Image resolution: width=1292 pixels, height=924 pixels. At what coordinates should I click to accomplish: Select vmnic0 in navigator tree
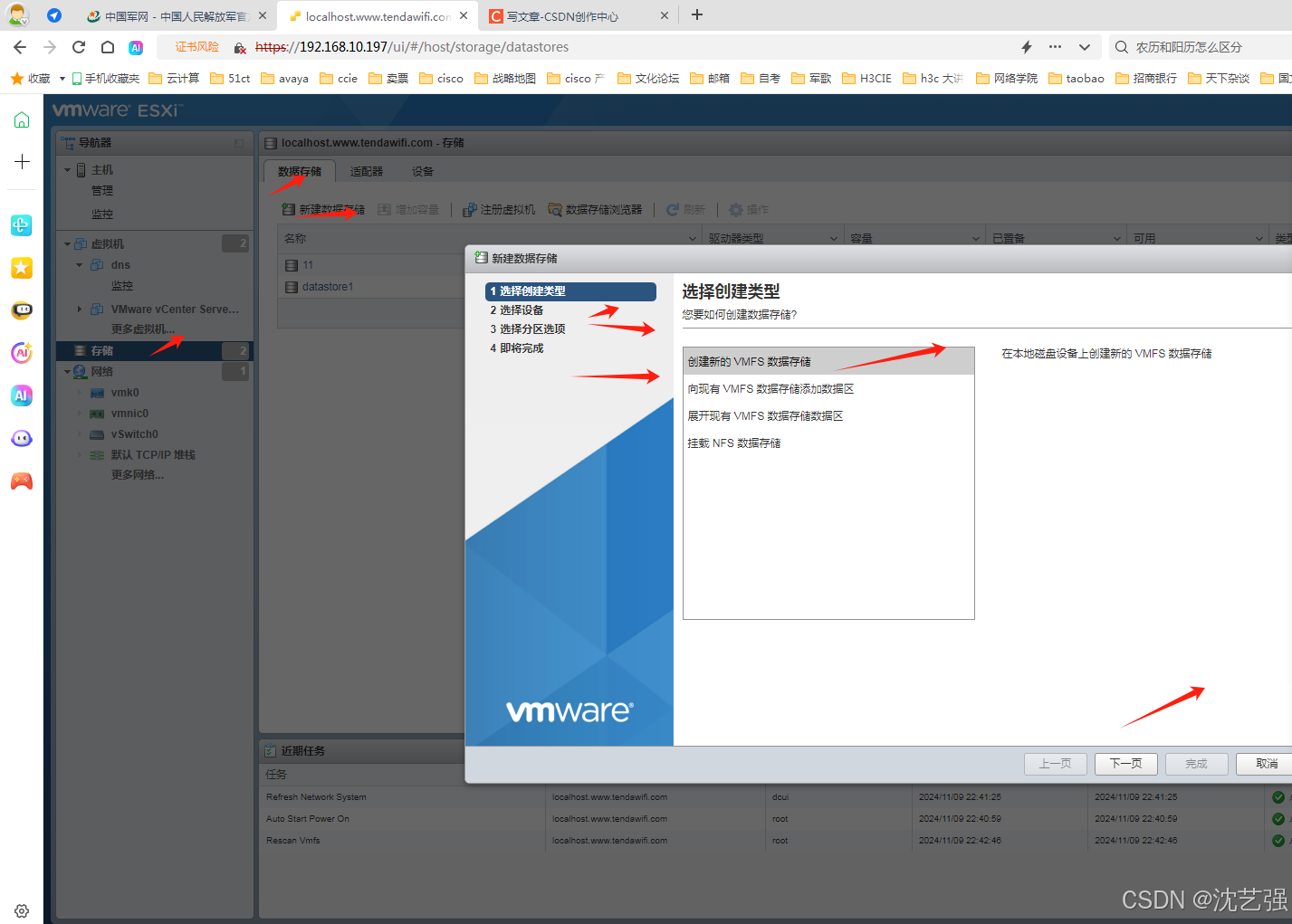[x=129, y=414]
